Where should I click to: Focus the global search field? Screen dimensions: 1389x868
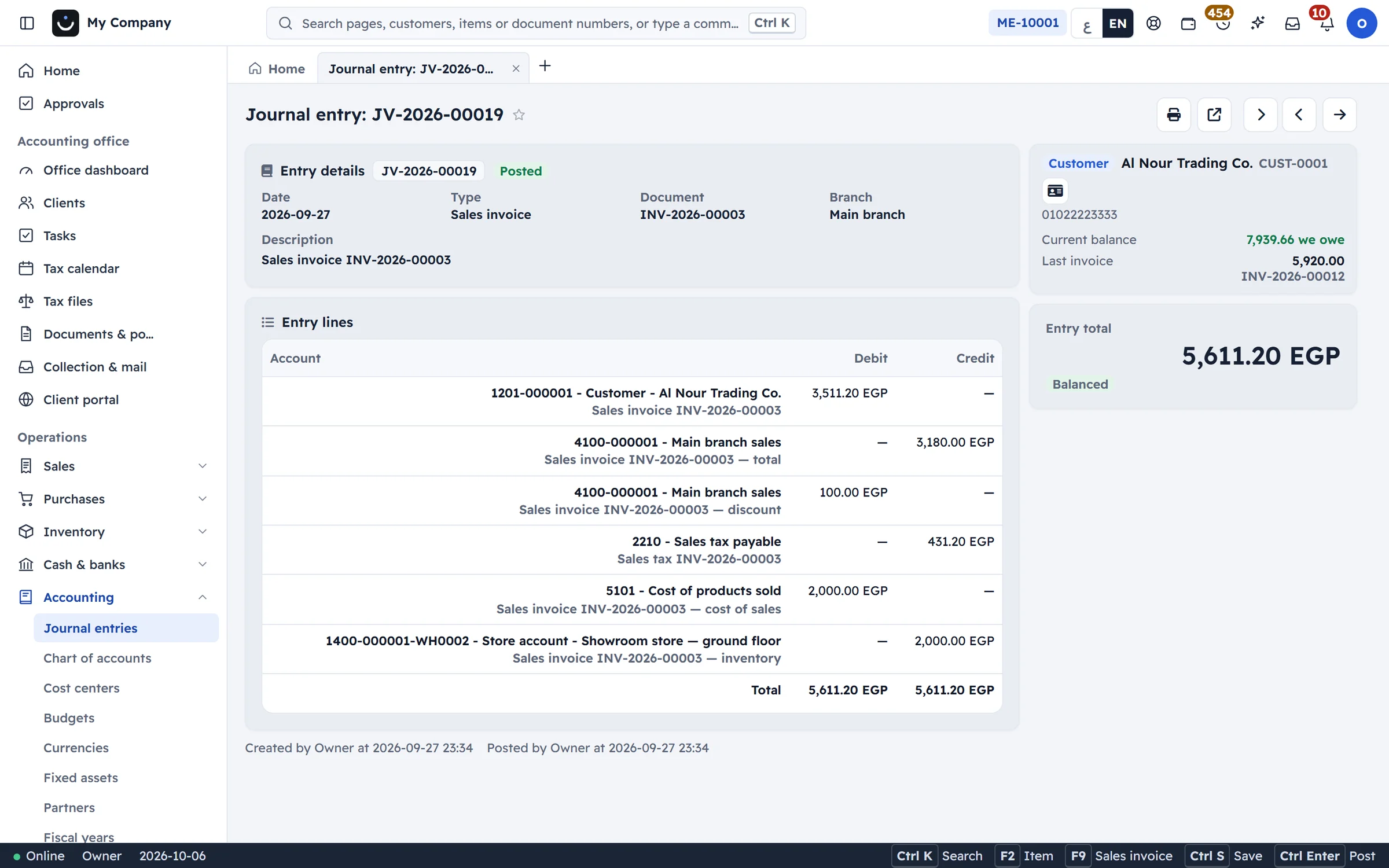point(536,23)
